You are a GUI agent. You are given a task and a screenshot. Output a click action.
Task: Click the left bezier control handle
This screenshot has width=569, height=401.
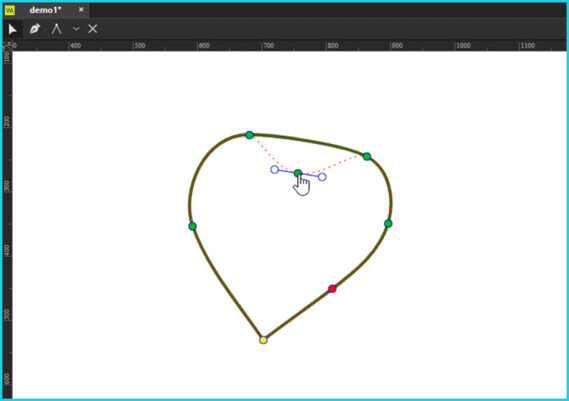pos(275,169)
